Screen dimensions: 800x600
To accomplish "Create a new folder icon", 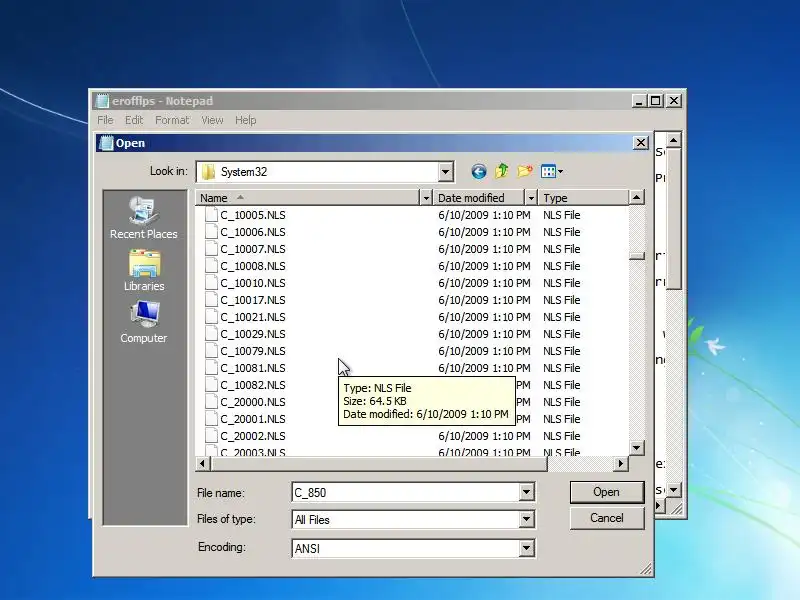I will pos(524,171).
